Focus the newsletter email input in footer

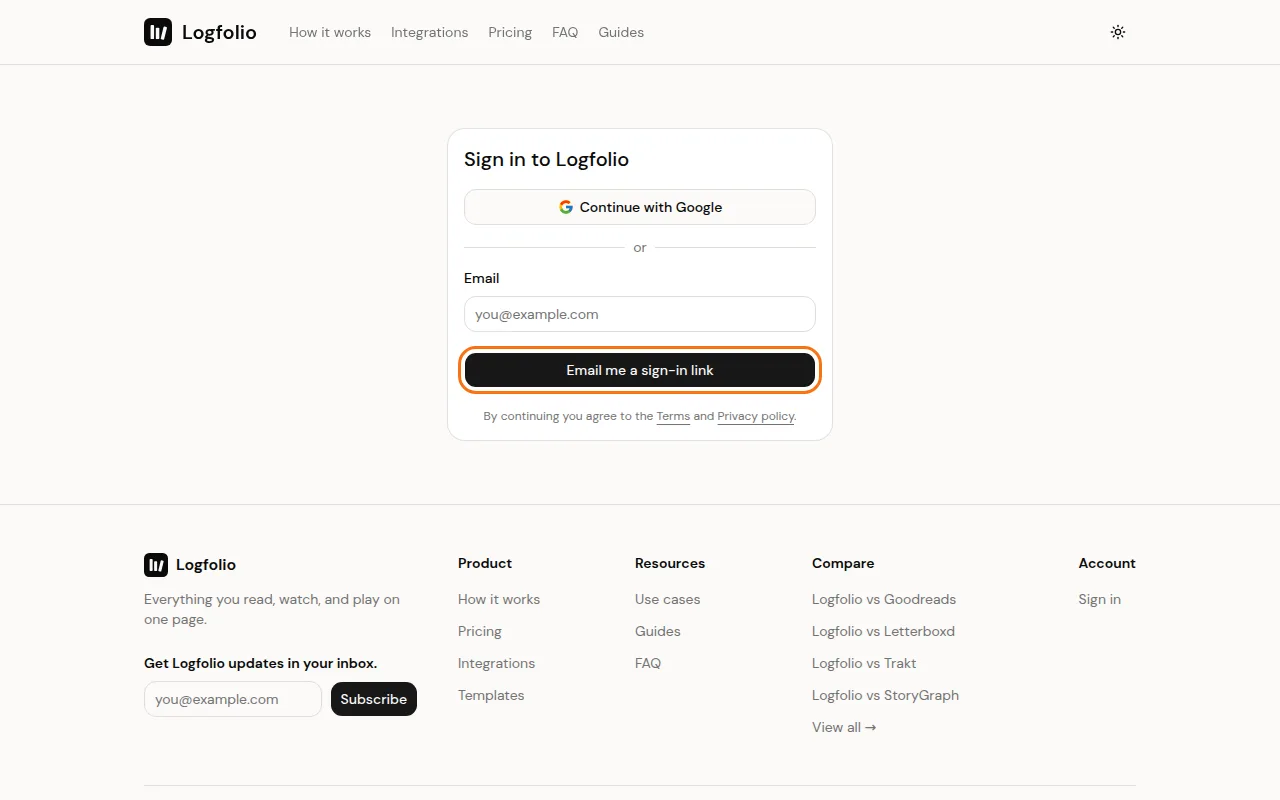pyautogui.click(x=233, y=699)
